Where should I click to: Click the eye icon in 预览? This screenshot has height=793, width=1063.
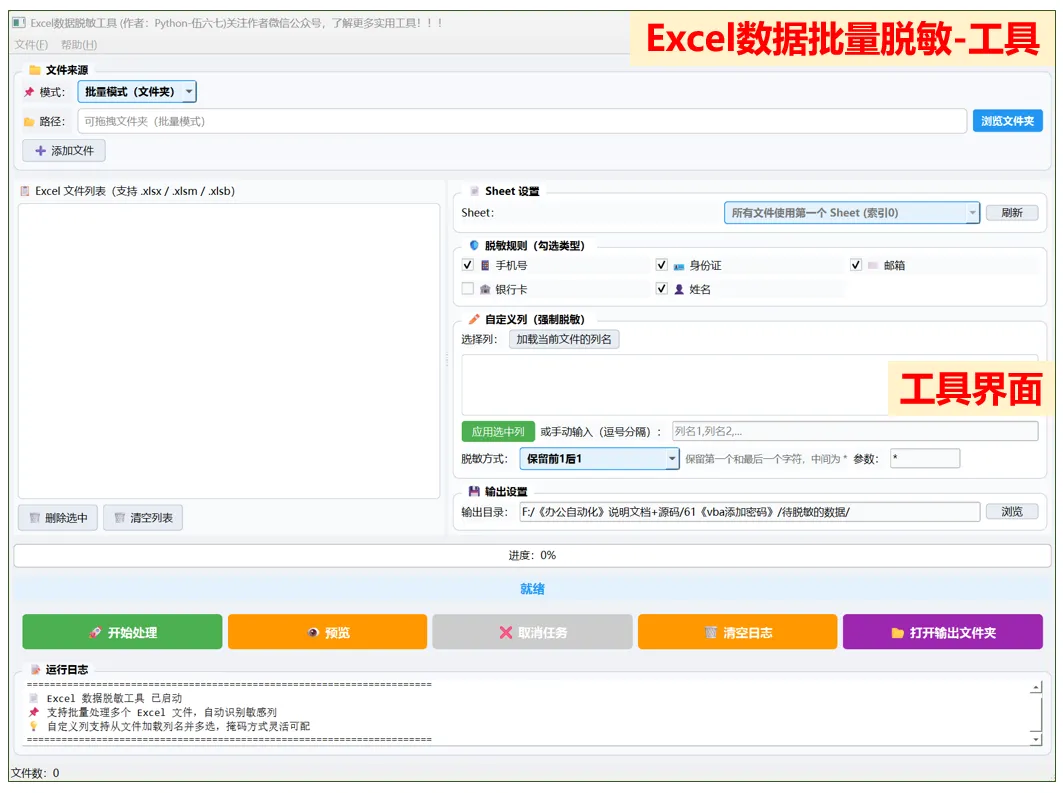click(x=313, y=632)
